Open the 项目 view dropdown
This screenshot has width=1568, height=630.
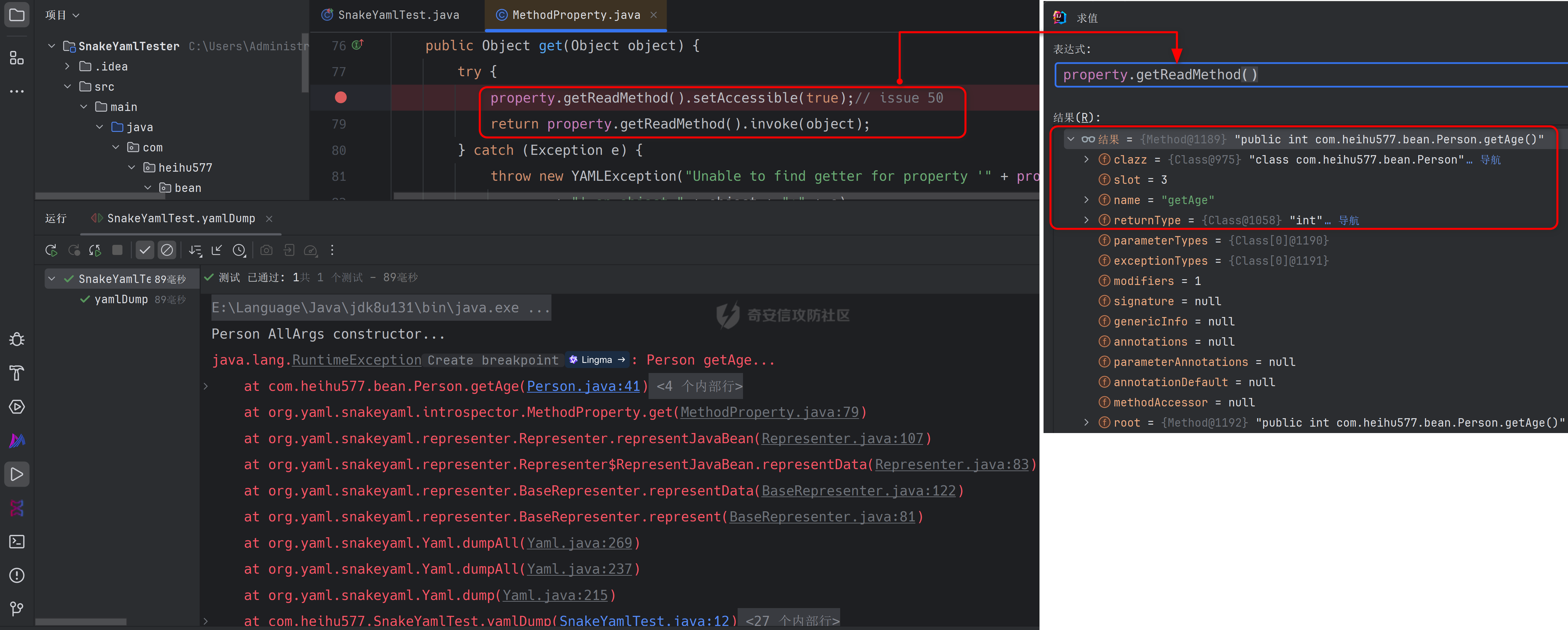[x=62, y=15]
